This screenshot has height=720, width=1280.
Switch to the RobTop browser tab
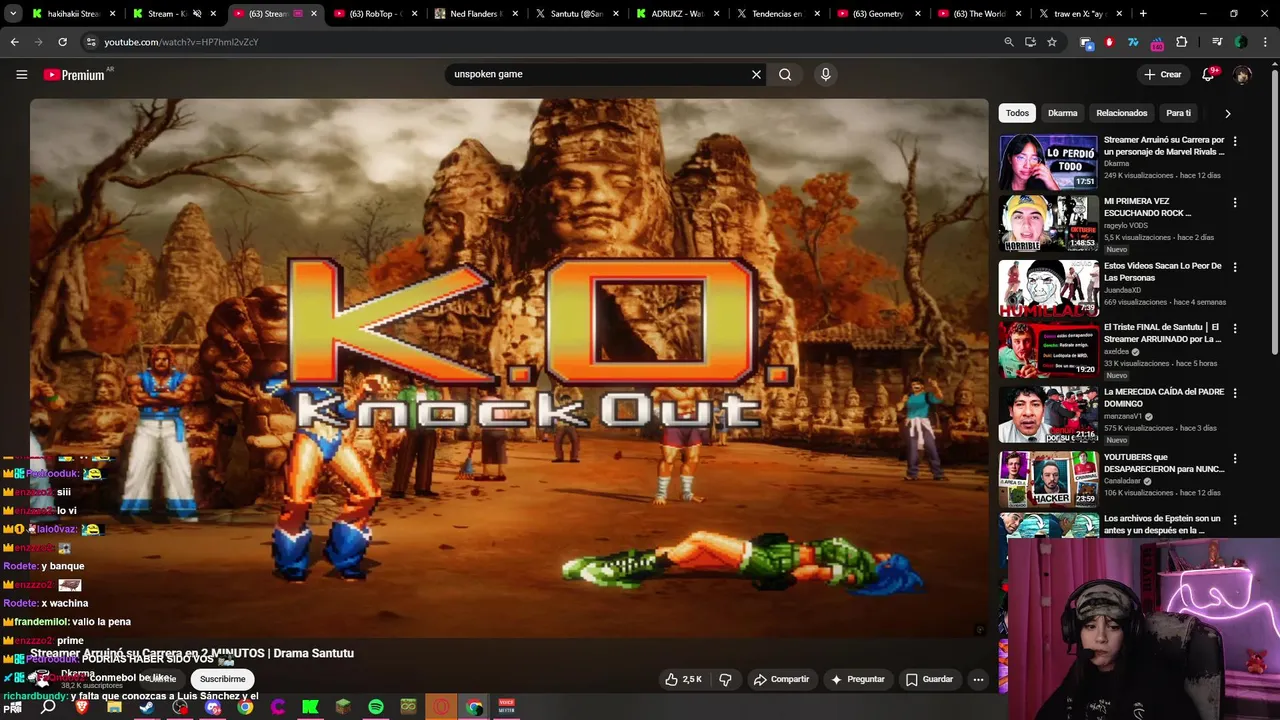(376, 14)
